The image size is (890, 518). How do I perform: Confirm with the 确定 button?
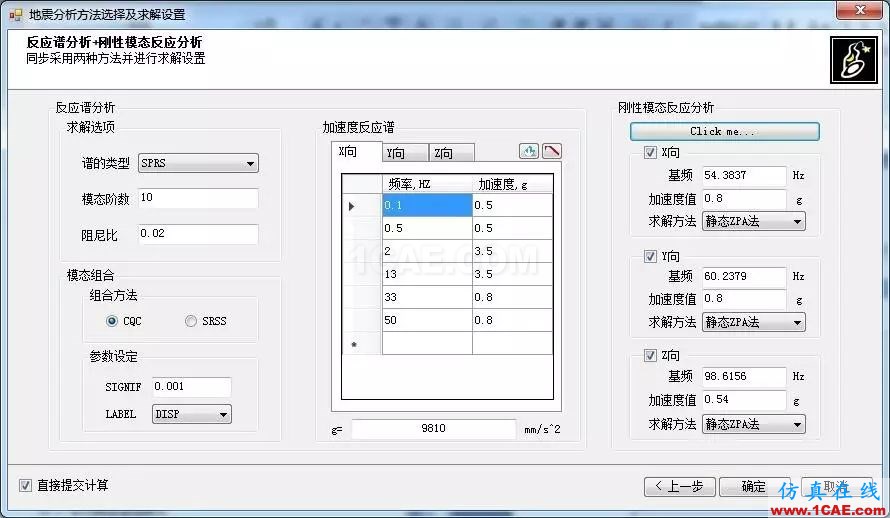754,486
